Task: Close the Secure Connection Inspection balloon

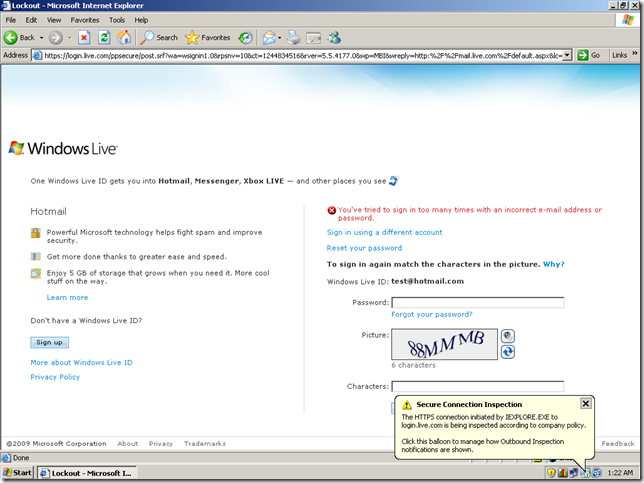Action: click(x=586, y=404)
